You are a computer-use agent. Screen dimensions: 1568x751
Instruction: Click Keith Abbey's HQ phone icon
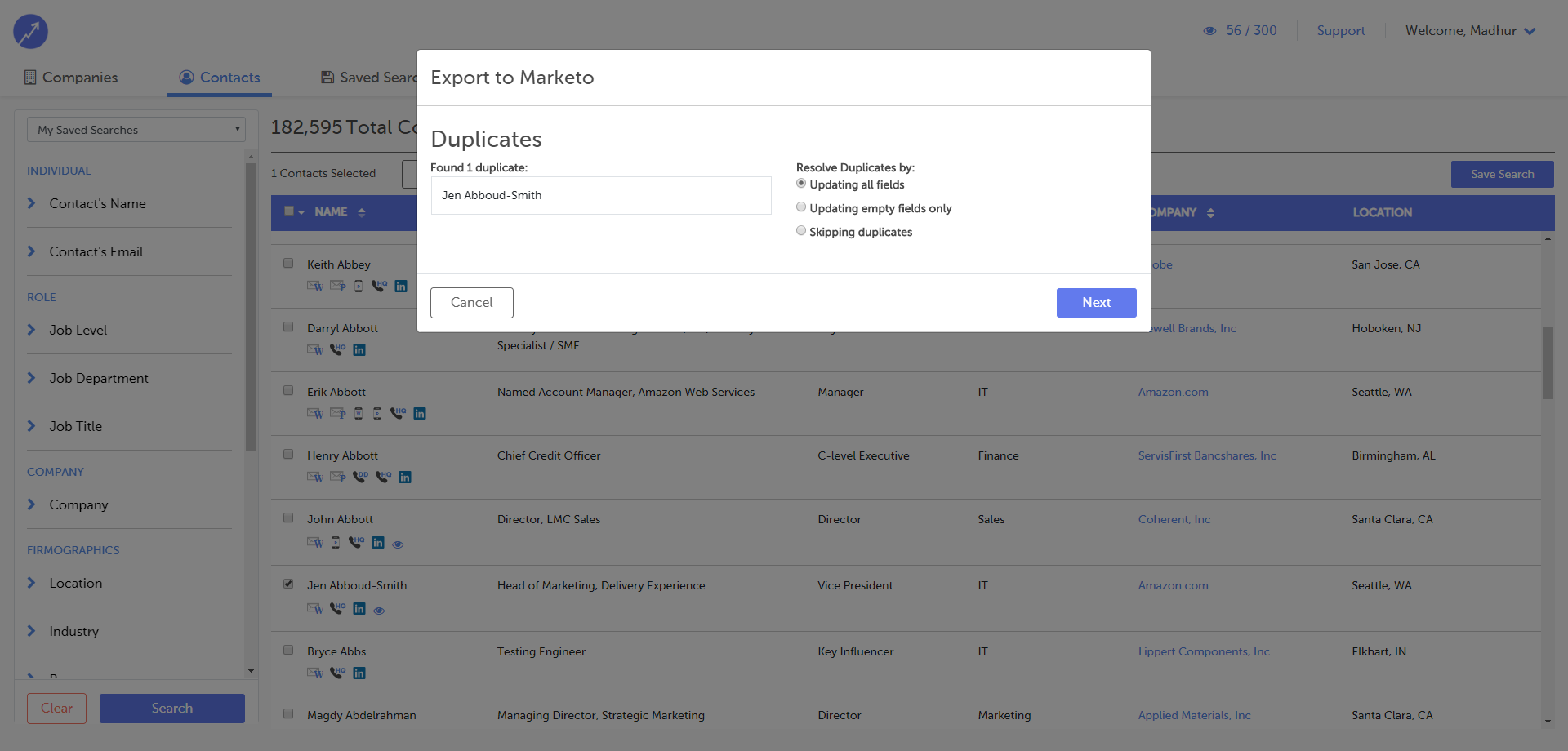point(380,286)
